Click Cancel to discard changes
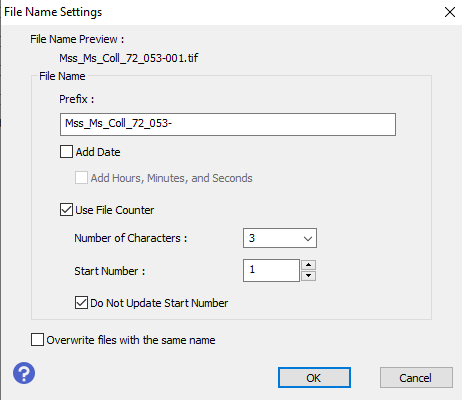The height and width of the screenshot is (400, 462). click(416, 378)
